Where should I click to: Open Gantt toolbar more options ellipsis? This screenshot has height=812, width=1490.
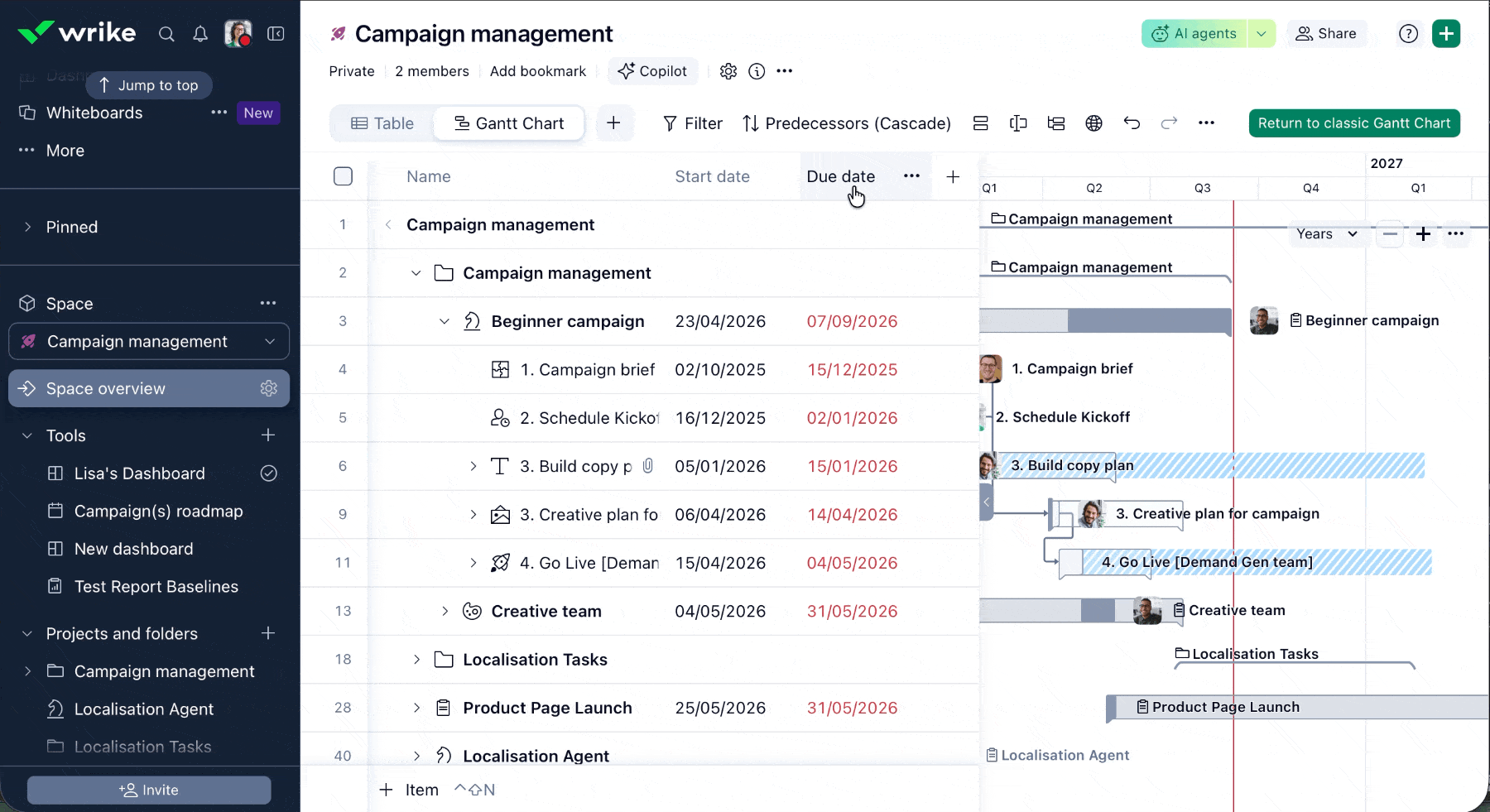click(x=1207, y=123)
